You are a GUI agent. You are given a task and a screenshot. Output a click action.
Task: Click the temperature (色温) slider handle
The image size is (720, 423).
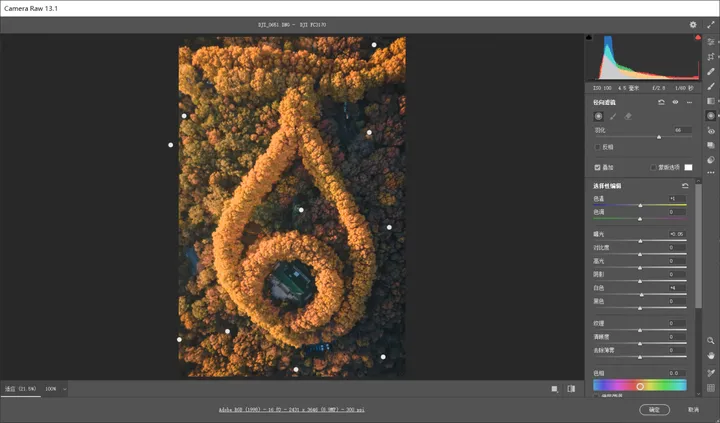pos(641,205)
